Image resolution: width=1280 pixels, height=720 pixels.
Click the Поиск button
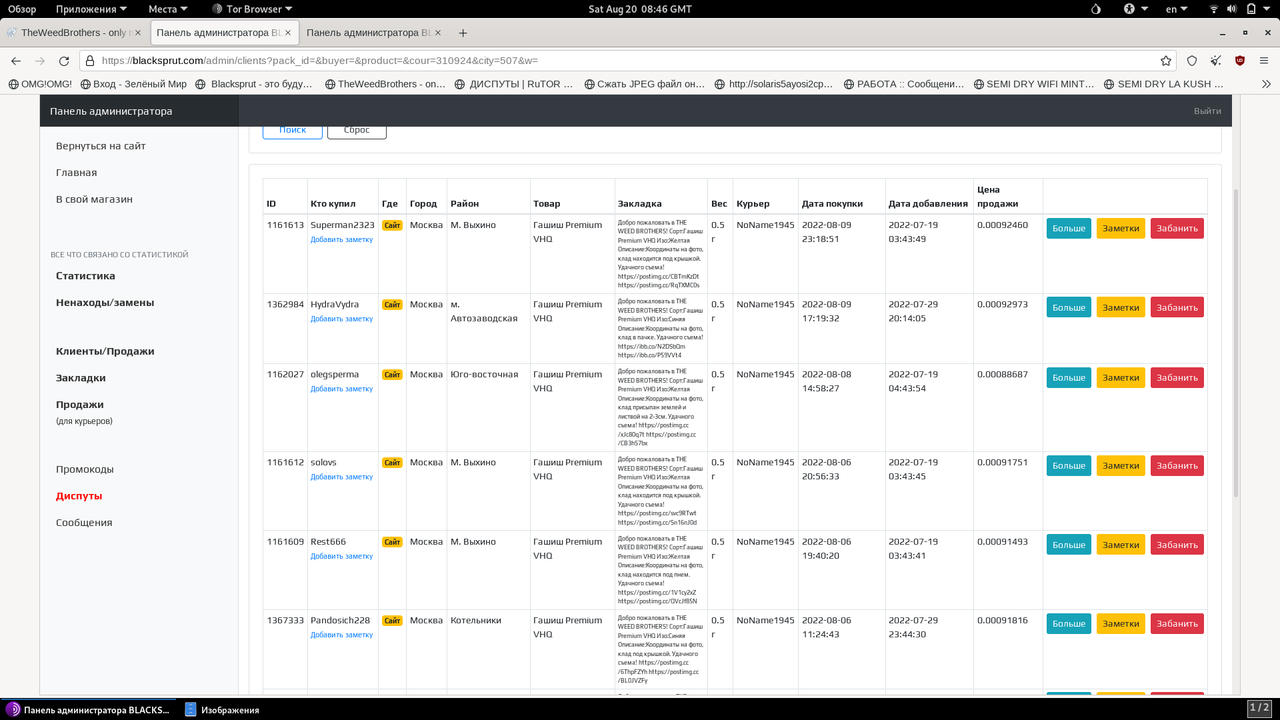[x=293, y=131]
